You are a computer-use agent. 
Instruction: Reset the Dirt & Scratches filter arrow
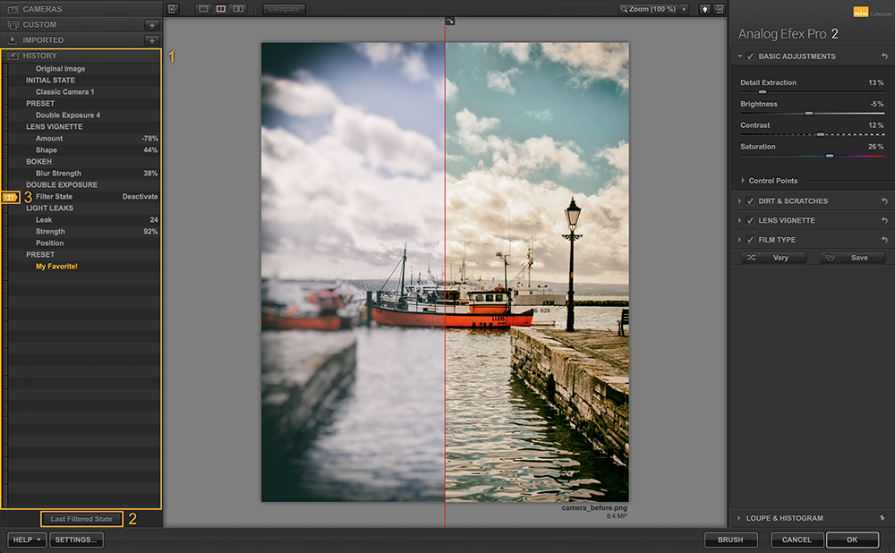[x=884, y=202]
